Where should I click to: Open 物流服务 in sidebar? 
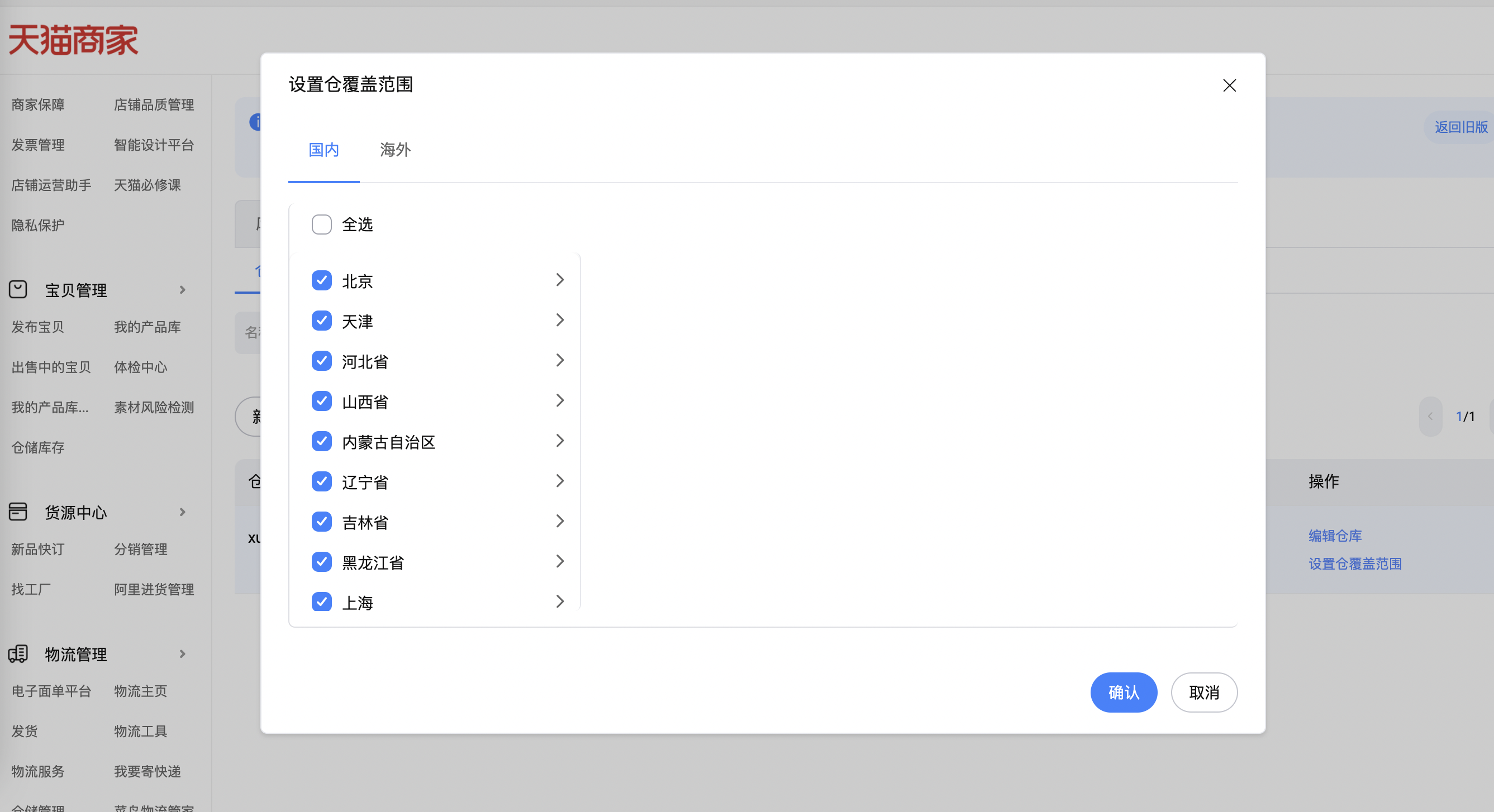tap(37, 771)
